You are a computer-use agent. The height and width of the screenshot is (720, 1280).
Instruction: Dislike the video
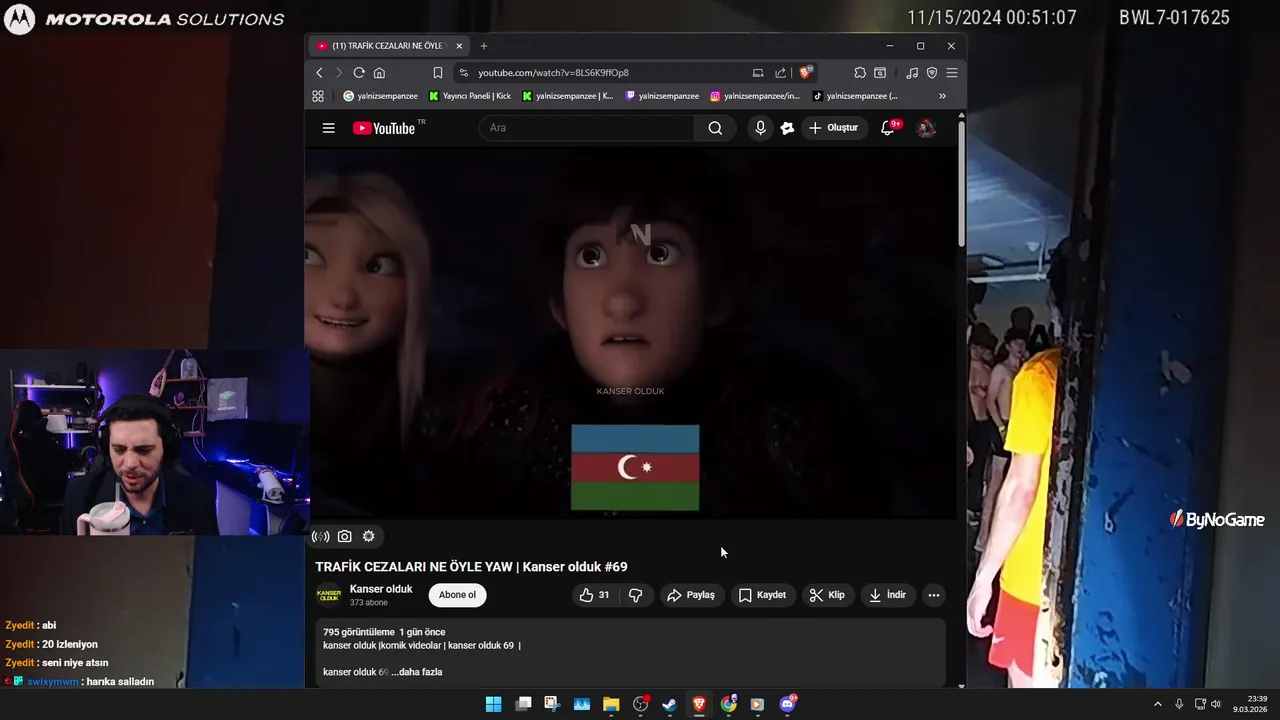pyautogui.click(x=636, y=595)
